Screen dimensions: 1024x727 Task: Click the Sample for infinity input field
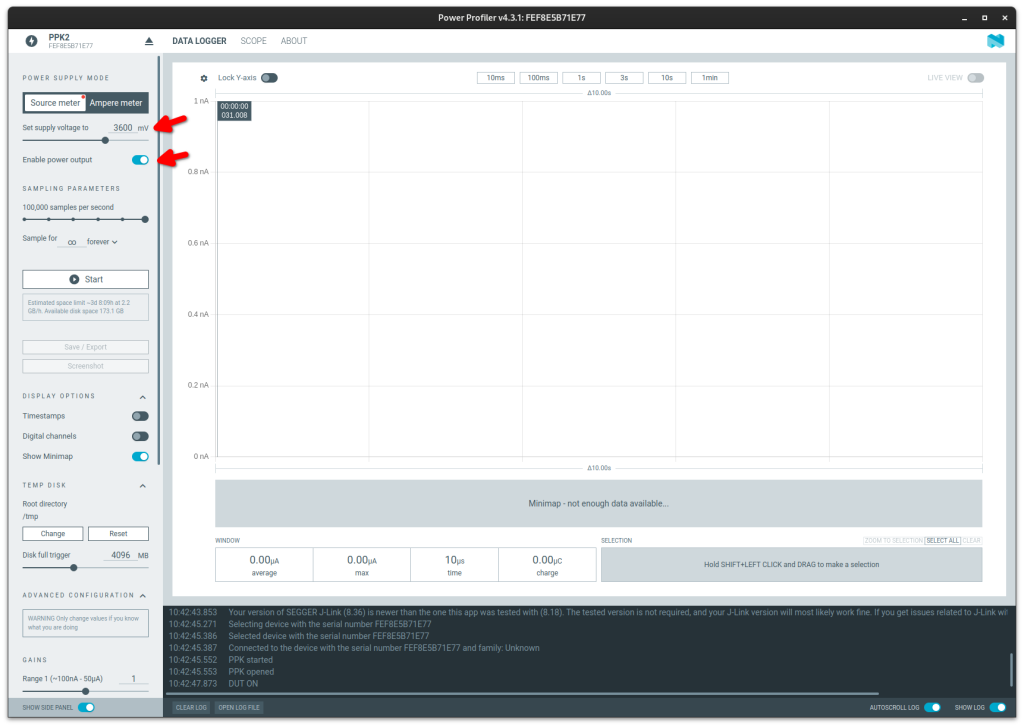[72, 242]
